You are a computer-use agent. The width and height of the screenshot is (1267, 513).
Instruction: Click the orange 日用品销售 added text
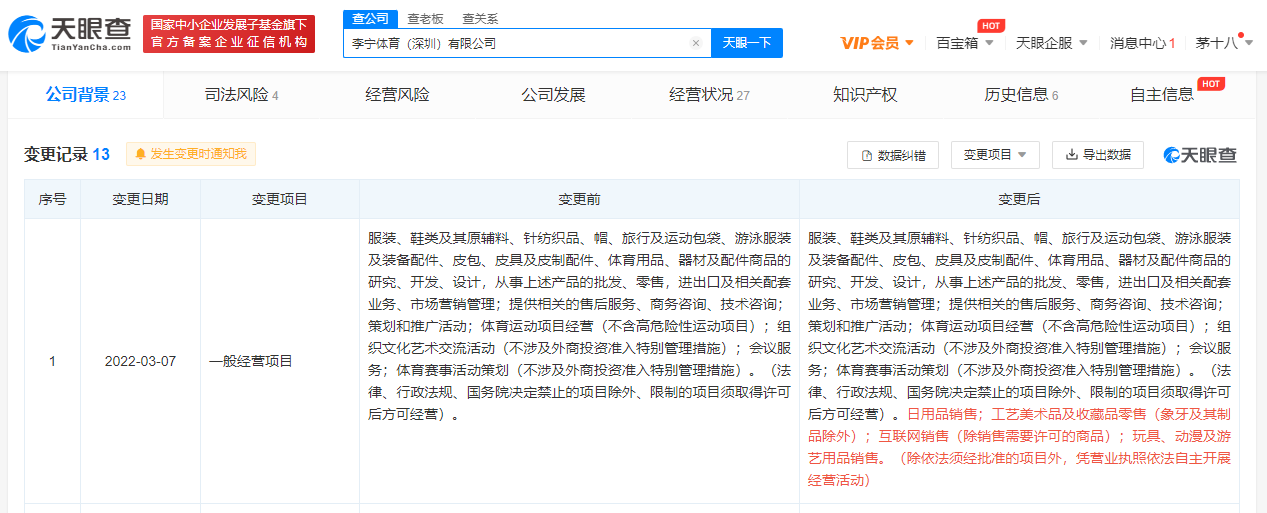(x=942, y=413)
